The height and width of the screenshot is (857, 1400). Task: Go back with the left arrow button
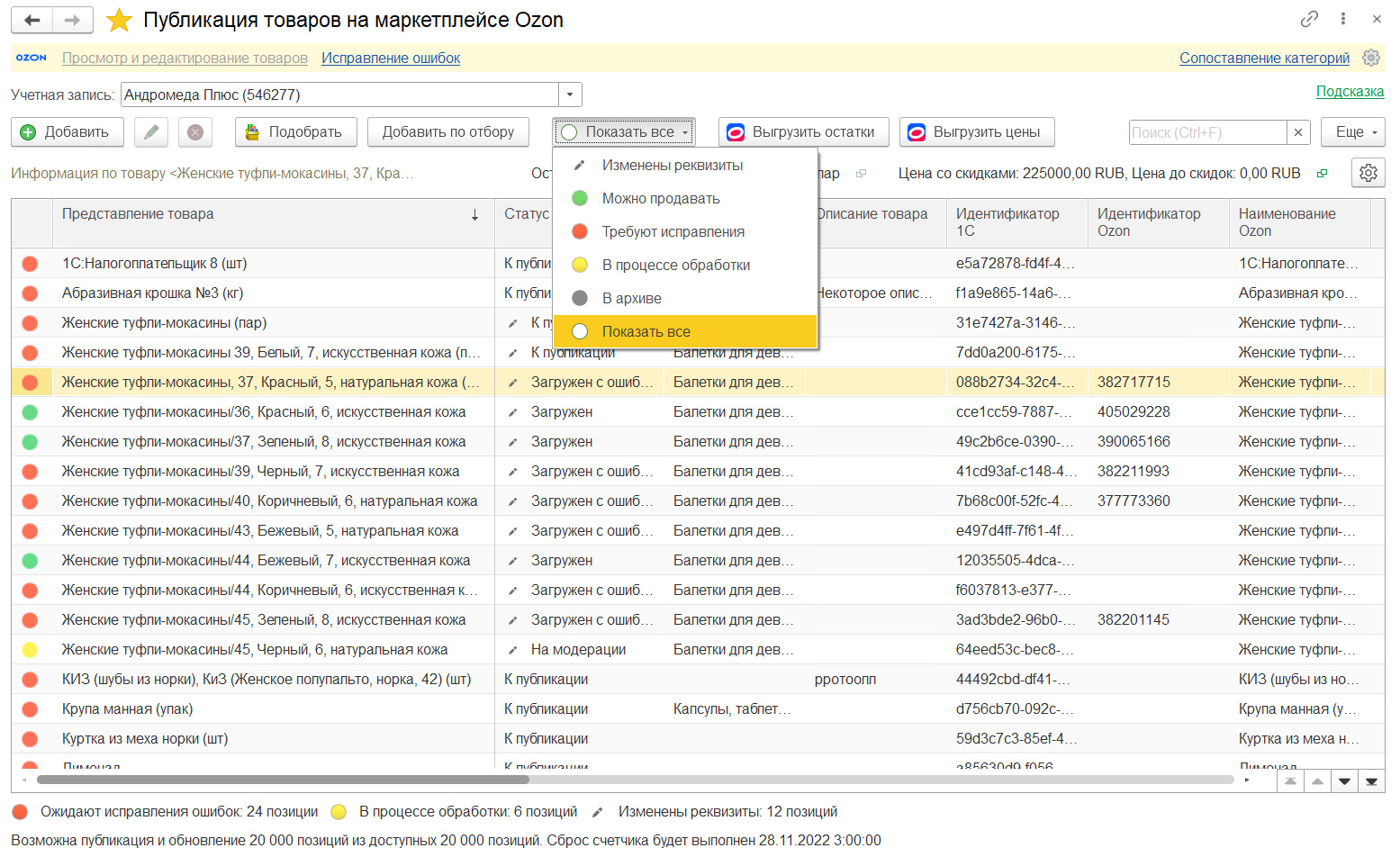[32, 20]
